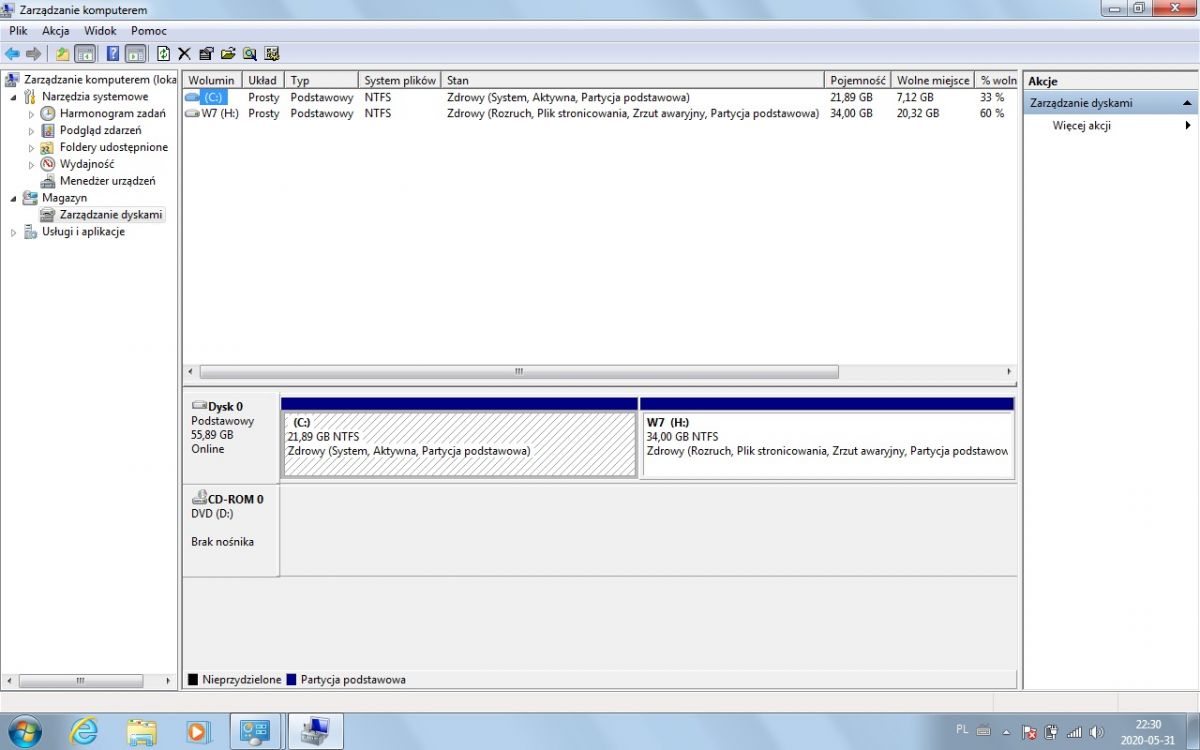
Task: Sort by the Układ column header
Action: 263,80
